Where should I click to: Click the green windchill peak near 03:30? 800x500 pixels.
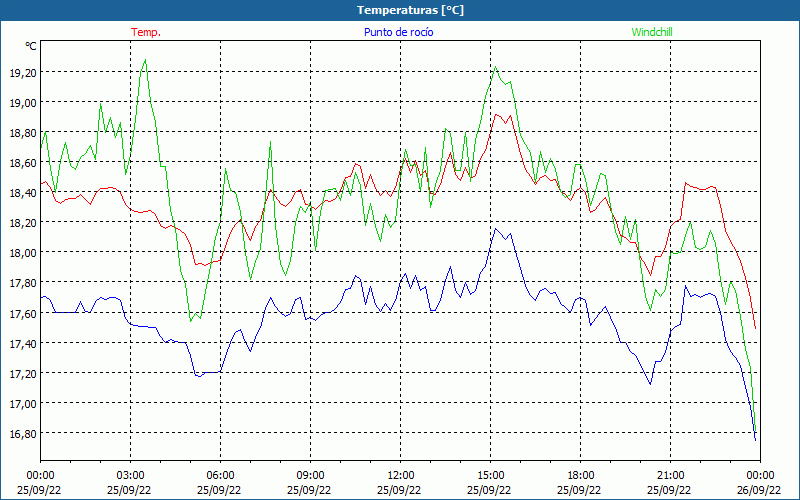pyautogui.click(x=145, y=60)
